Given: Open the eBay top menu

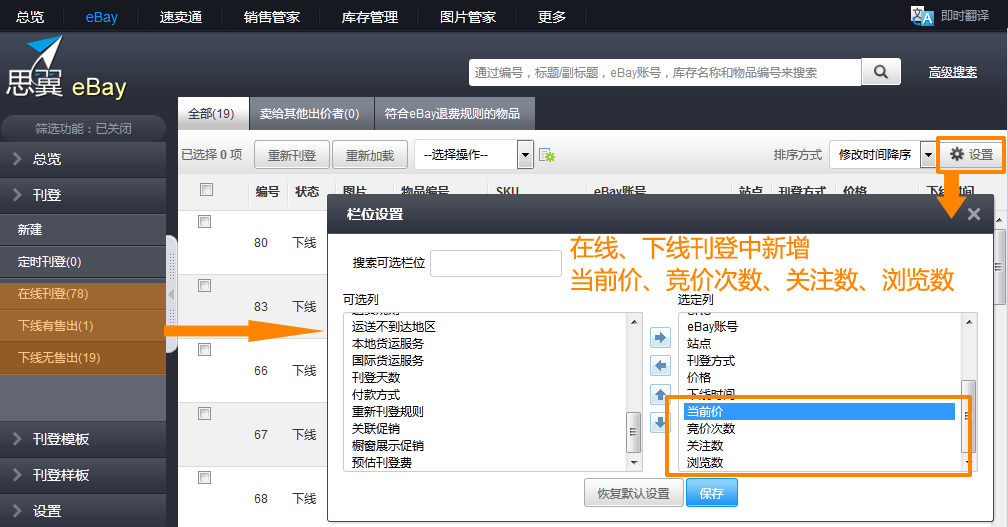Looking at the screenshot, I should click(102, 17).
